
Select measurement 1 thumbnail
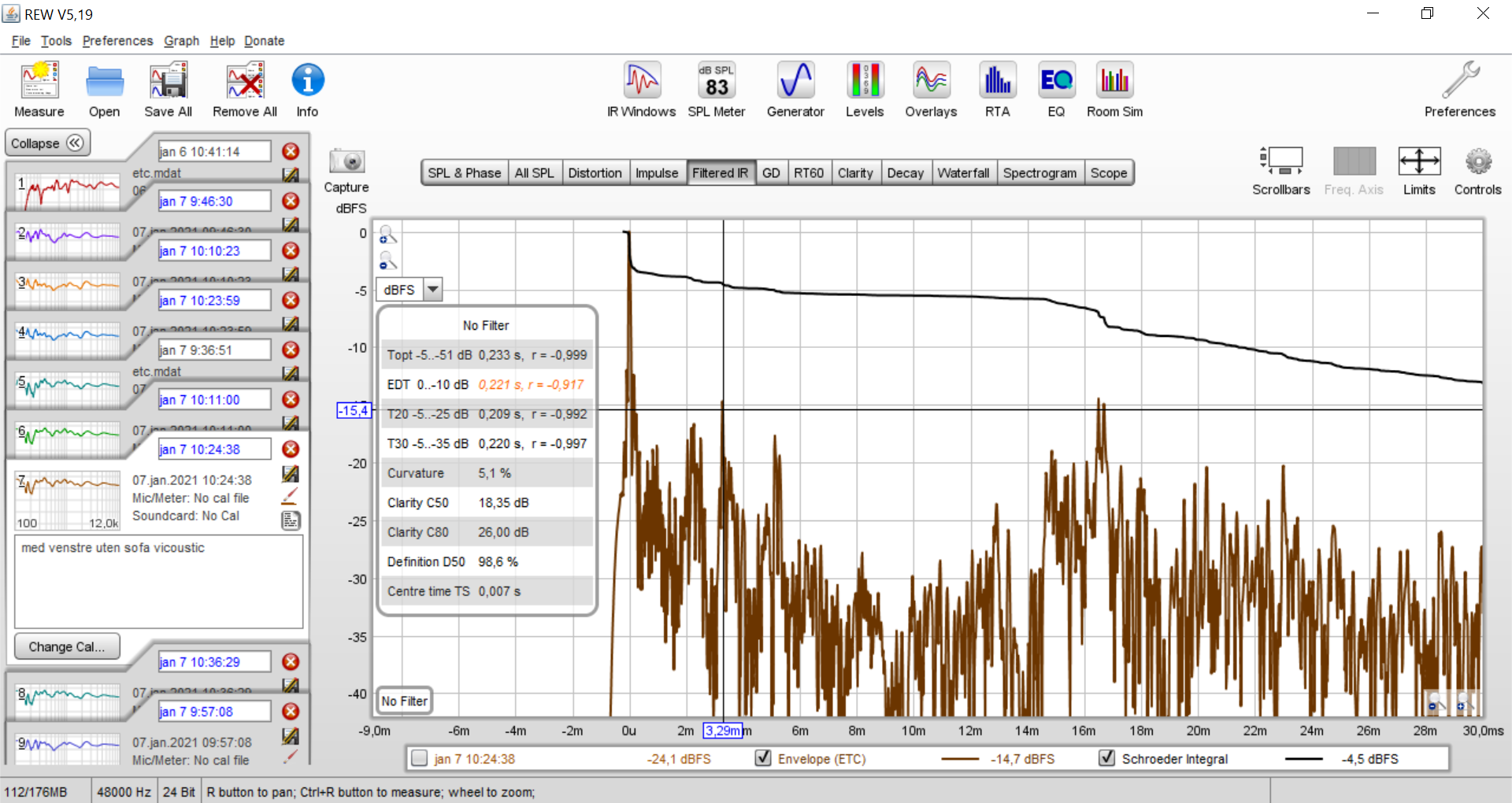(x=69, y=191)
